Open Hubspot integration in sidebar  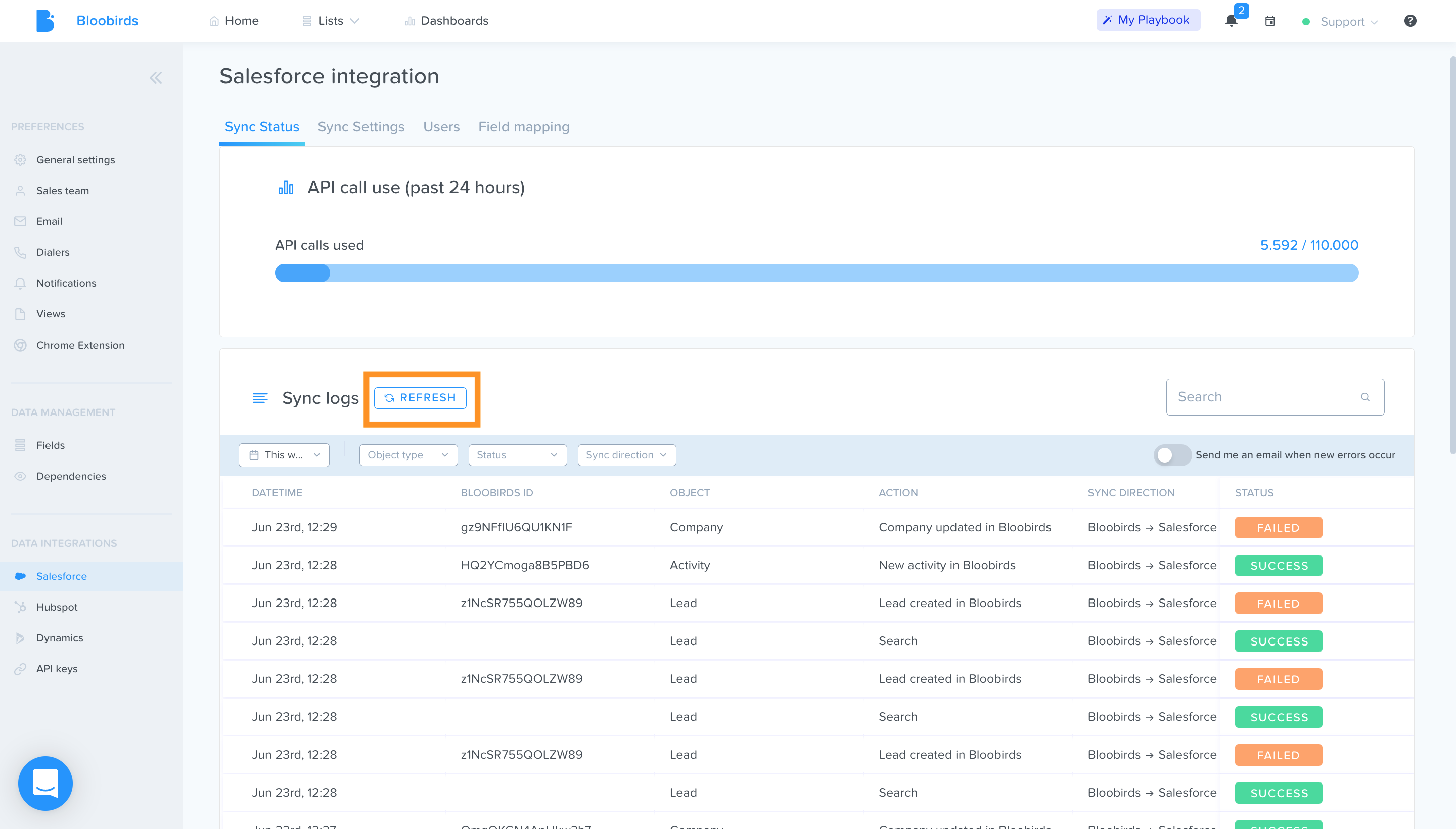click(x=57, y=607)
